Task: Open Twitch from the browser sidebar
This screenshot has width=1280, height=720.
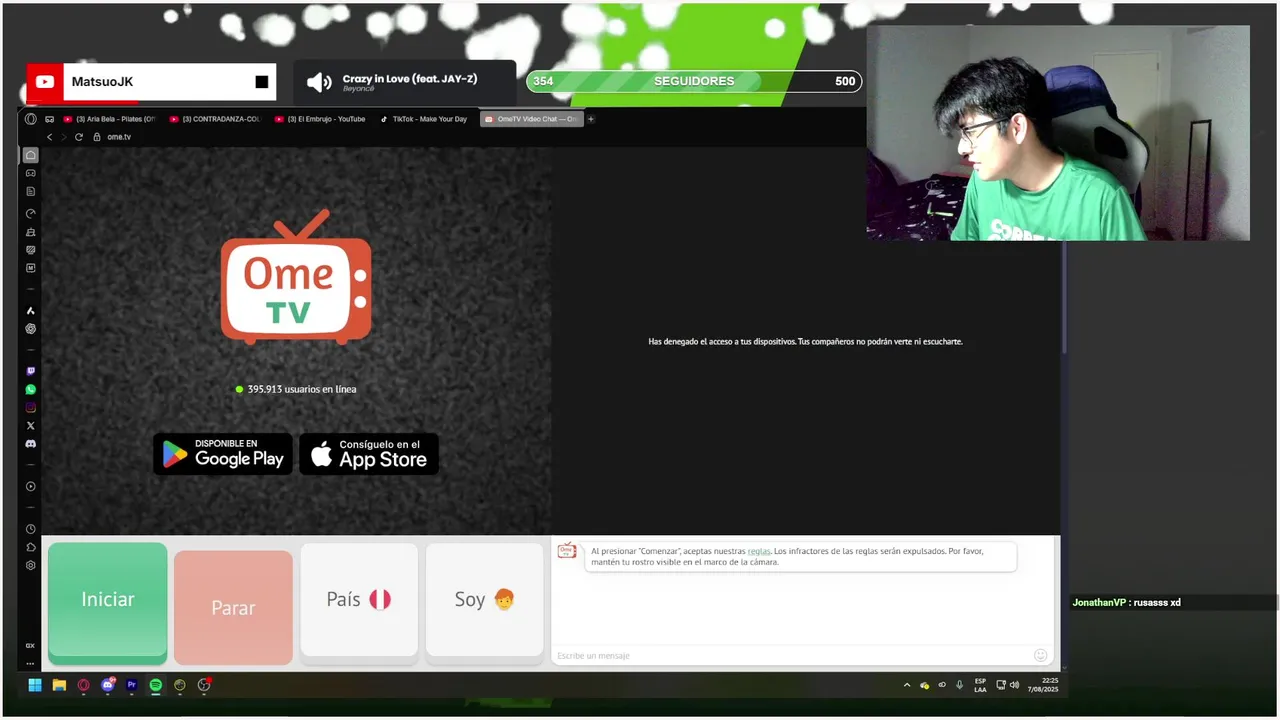Action: 31,371
